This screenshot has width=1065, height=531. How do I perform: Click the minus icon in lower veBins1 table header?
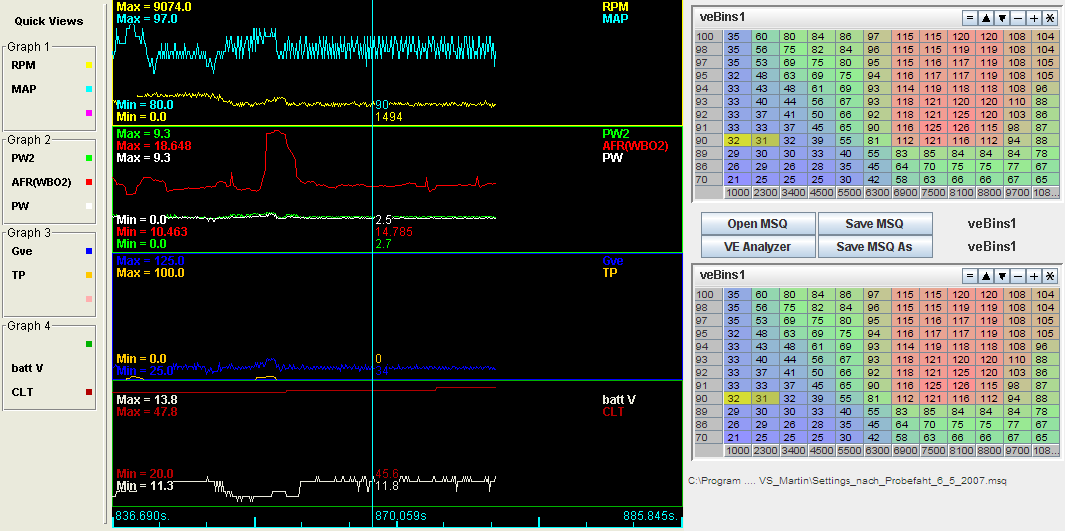[1017, 276]
